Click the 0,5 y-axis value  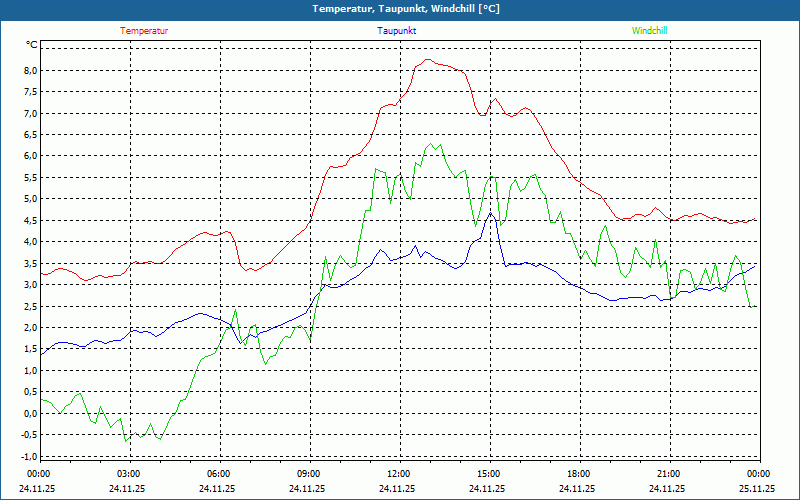pyautogui.click(x=31, y=392)
